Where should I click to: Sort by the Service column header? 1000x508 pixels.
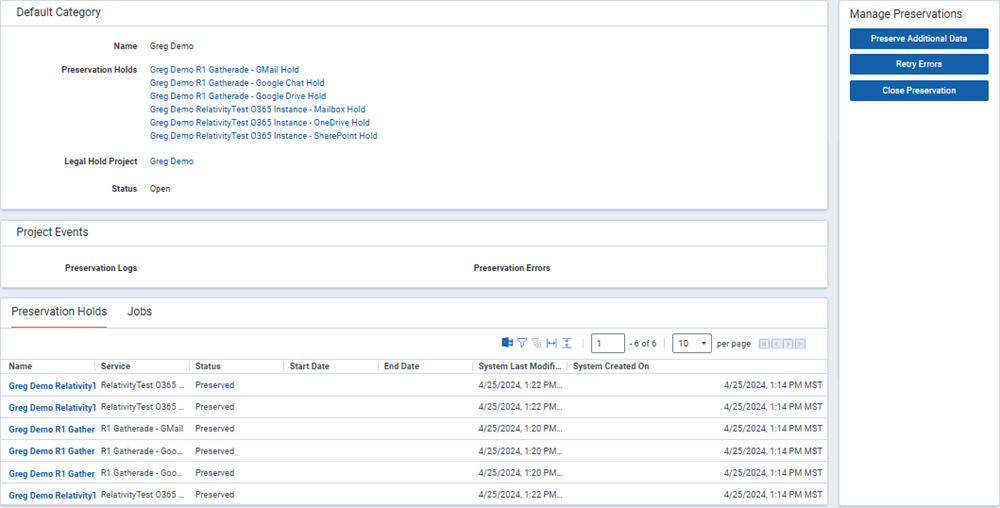tap(115, 366)
